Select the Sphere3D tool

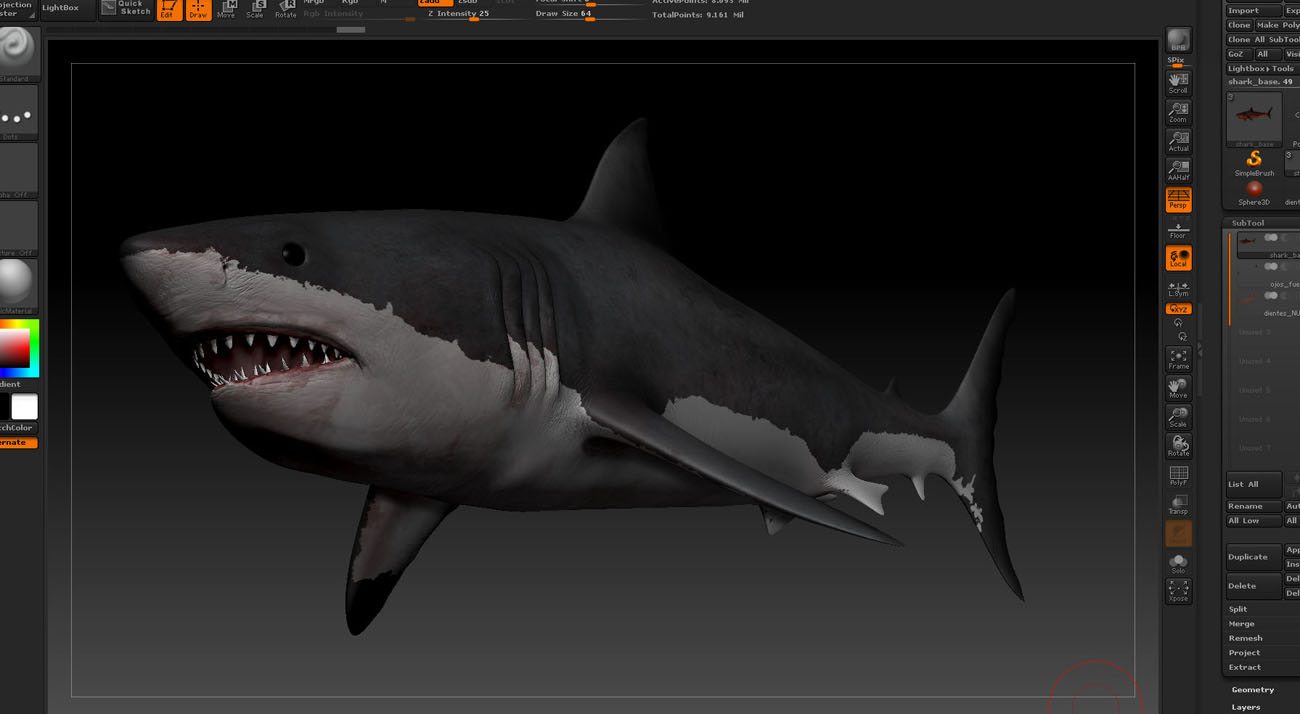click(x=1254, y=193)
